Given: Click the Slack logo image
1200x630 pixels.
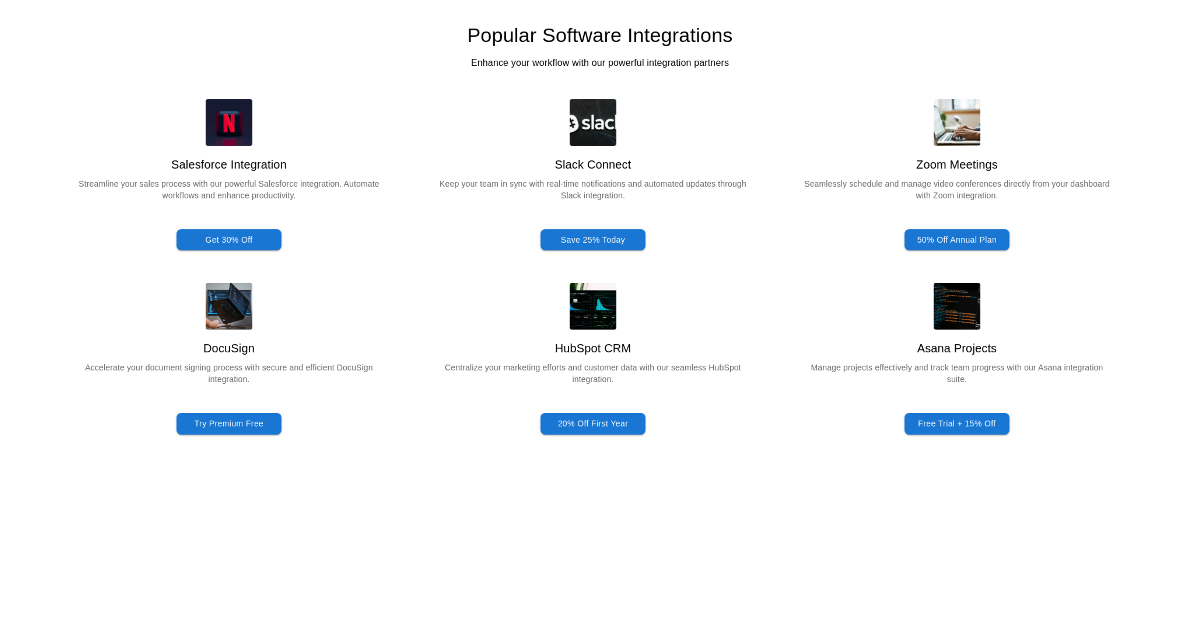Looking at the screenshot, I should click(593, 122).
